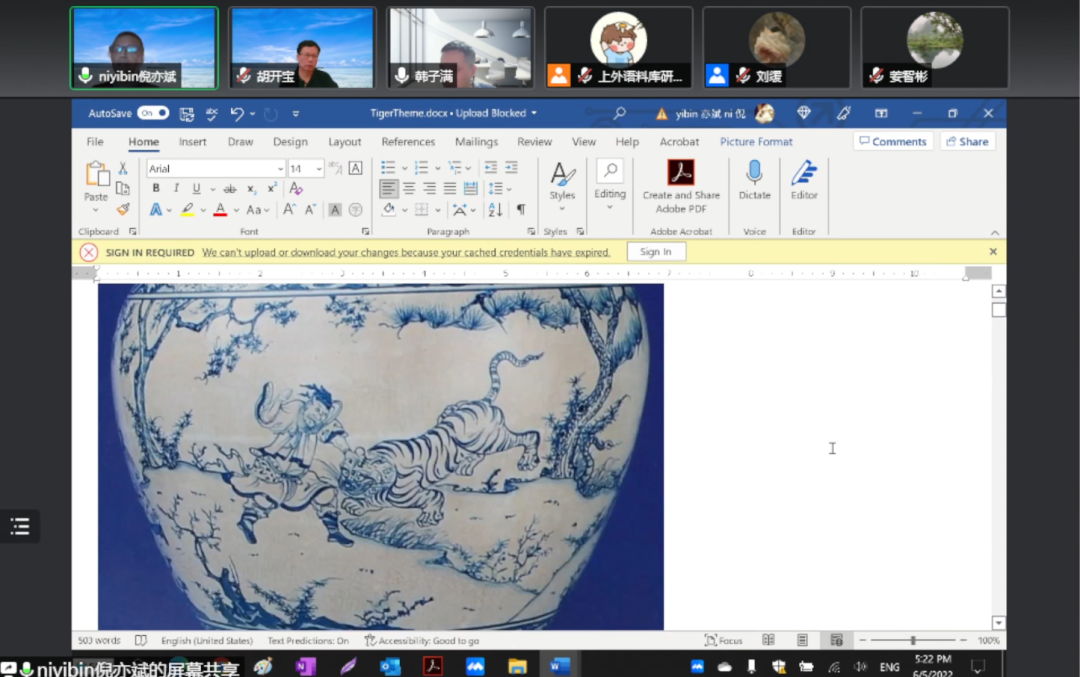The height and width of the screenshot is (677, 1080).
Task: Center-align the paragraph
Action: [409, 188]
